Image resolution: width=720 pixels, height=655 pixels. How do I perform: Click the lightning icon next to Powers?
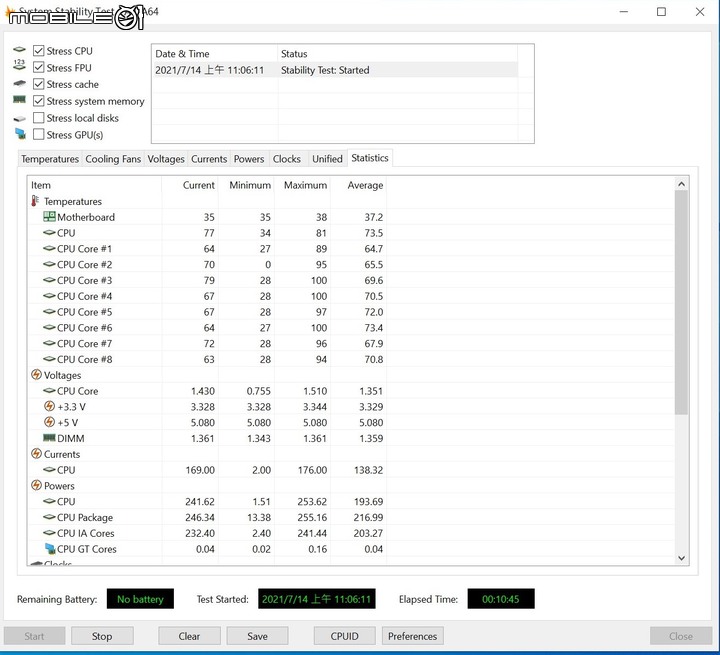(36, 485)
